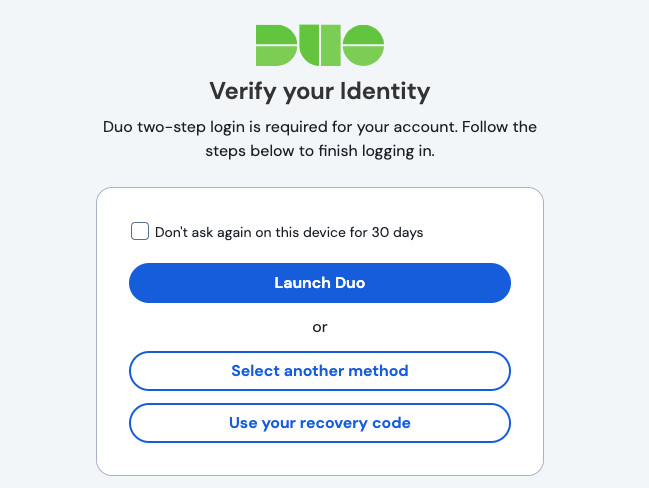Open the other authentication methods list
Image resolution: width=649 pixels, height=488 pixels.
[320, 371]
